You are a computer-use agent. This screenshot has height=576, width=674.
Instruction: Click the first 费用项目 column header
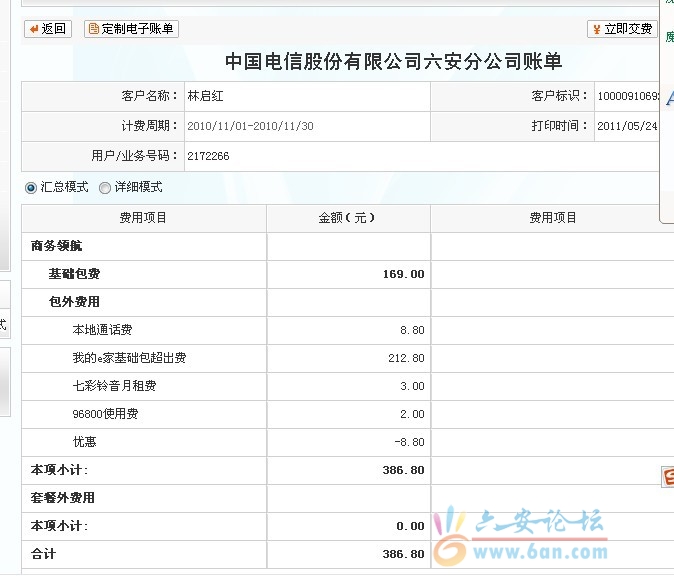[143, 218]
